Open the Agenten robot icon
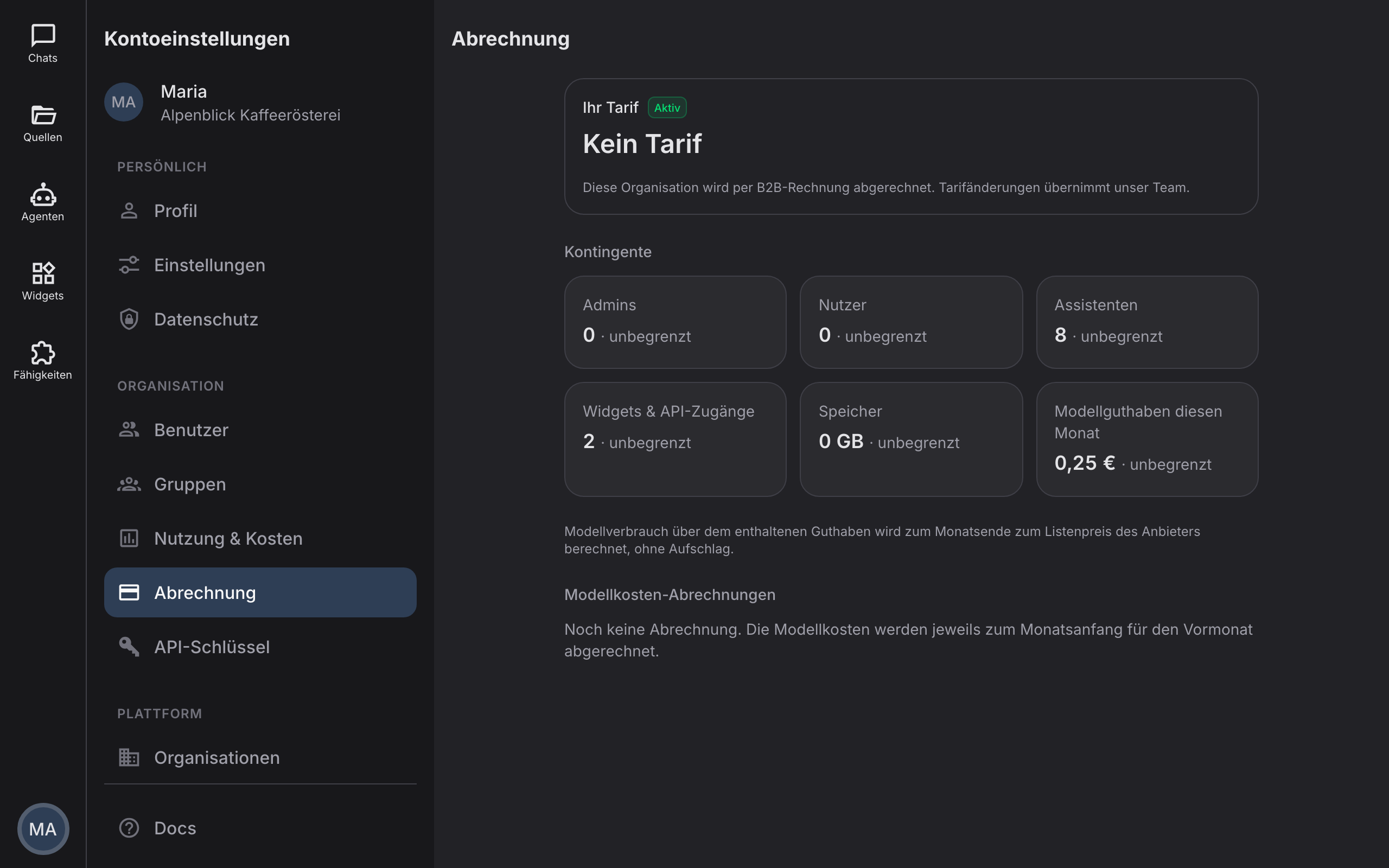The height and width of the screenshot is (868, 1389). tap(43, 195)
